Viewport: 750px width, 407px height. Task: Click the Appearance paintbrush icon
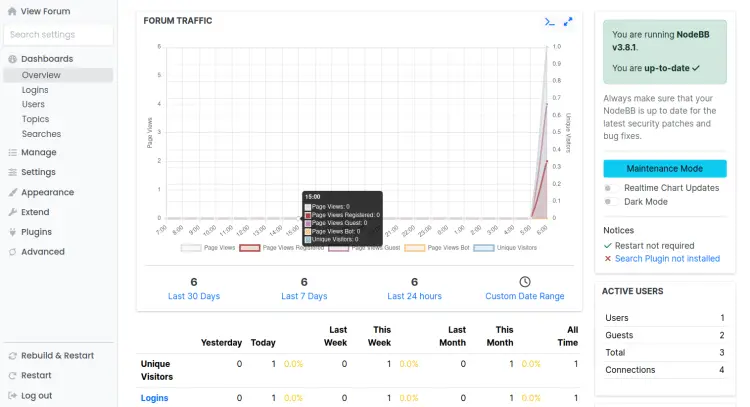[12, 192]
